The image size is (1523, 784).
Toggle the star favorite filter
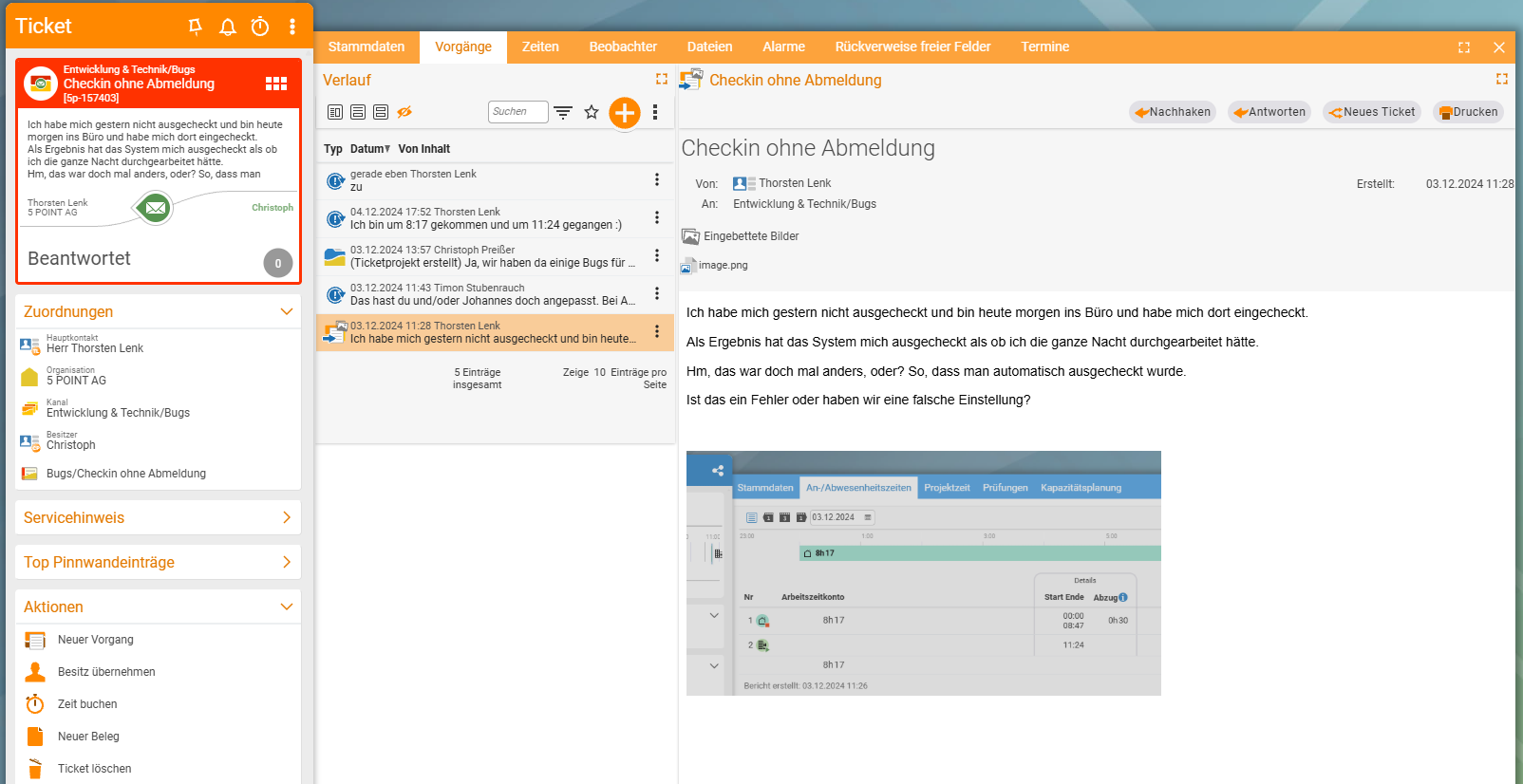(592, 112)
